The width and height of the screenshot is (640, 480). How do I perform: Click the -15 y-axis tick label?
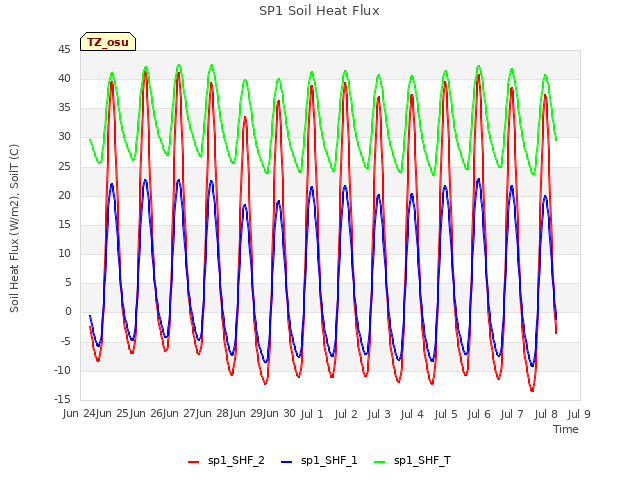[x=63, y=399]
